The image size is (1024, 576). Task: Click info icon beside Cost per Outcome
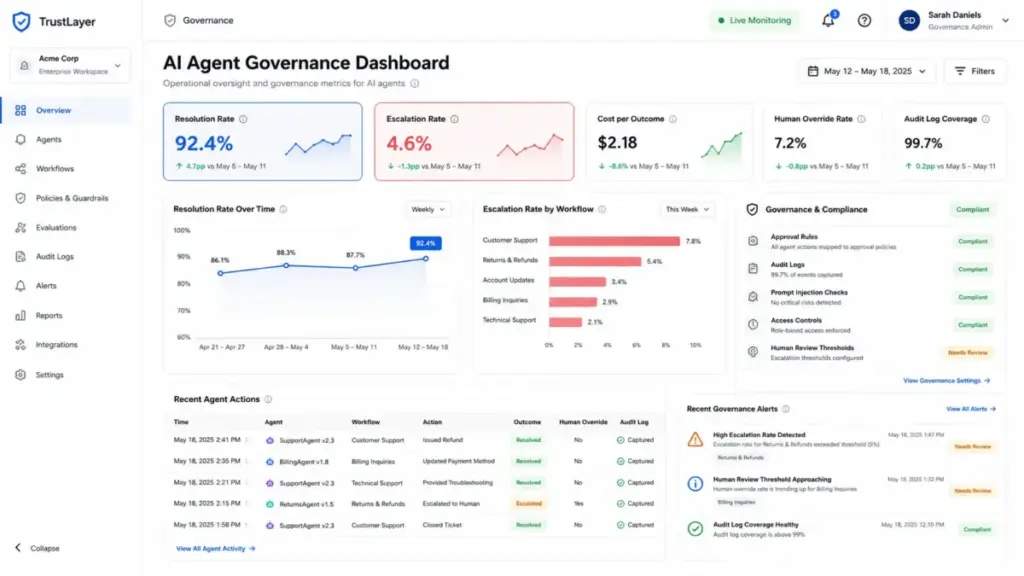pos(673,119)
